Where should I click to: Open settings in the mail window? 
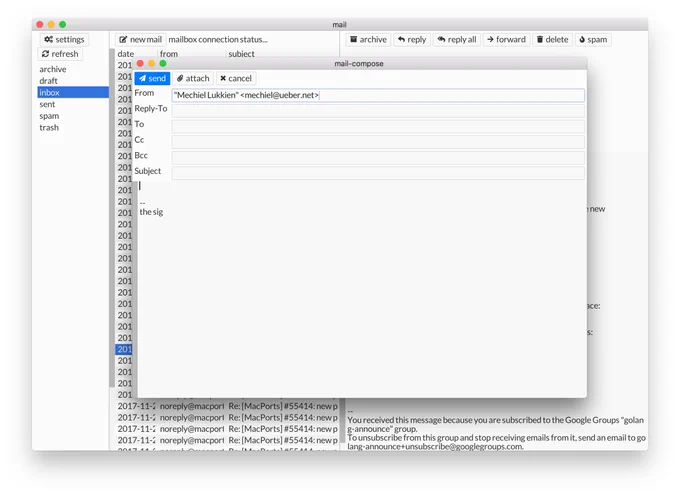point(64,39)
